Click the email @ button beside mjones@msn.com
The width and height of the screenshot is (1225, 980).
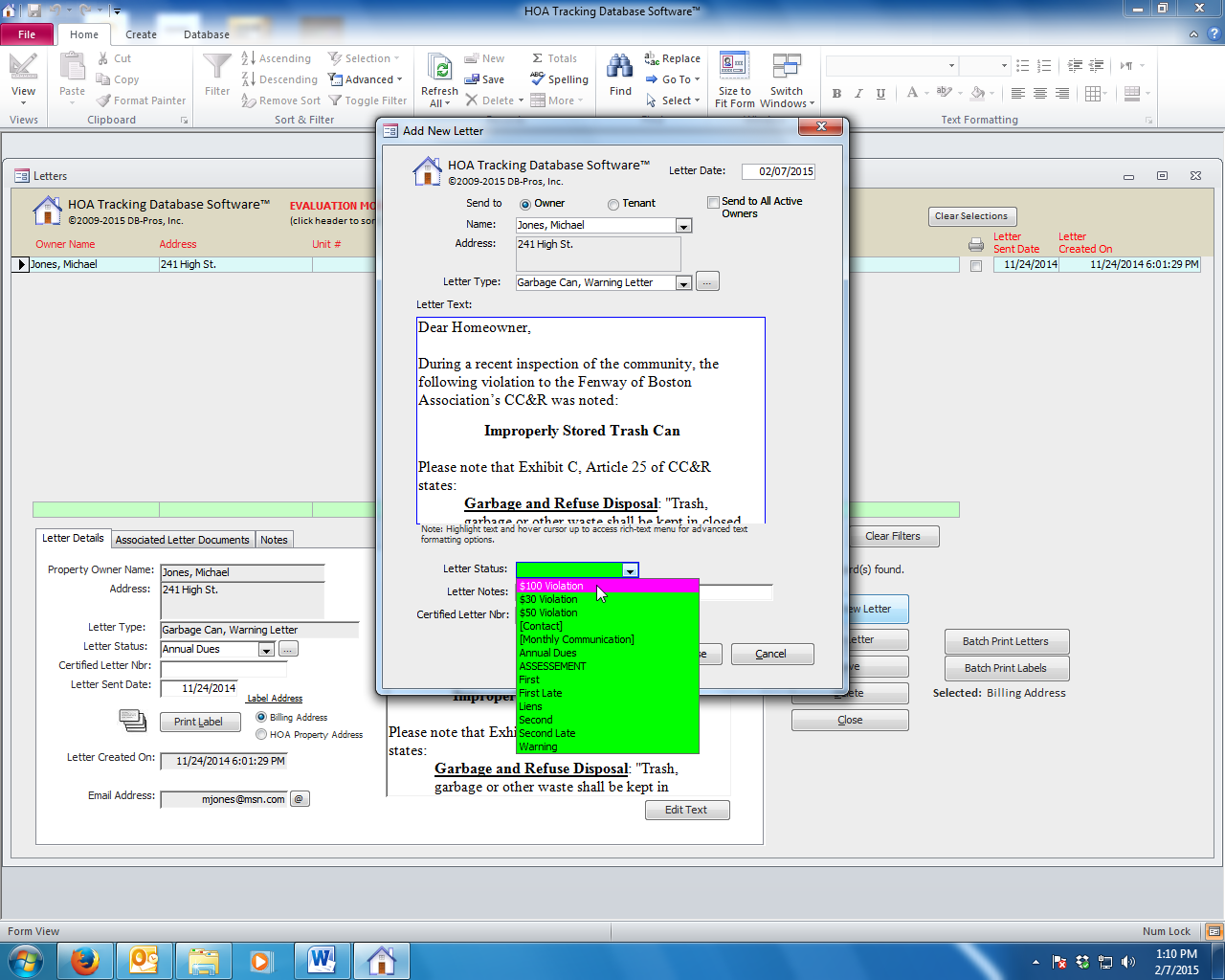300,799
